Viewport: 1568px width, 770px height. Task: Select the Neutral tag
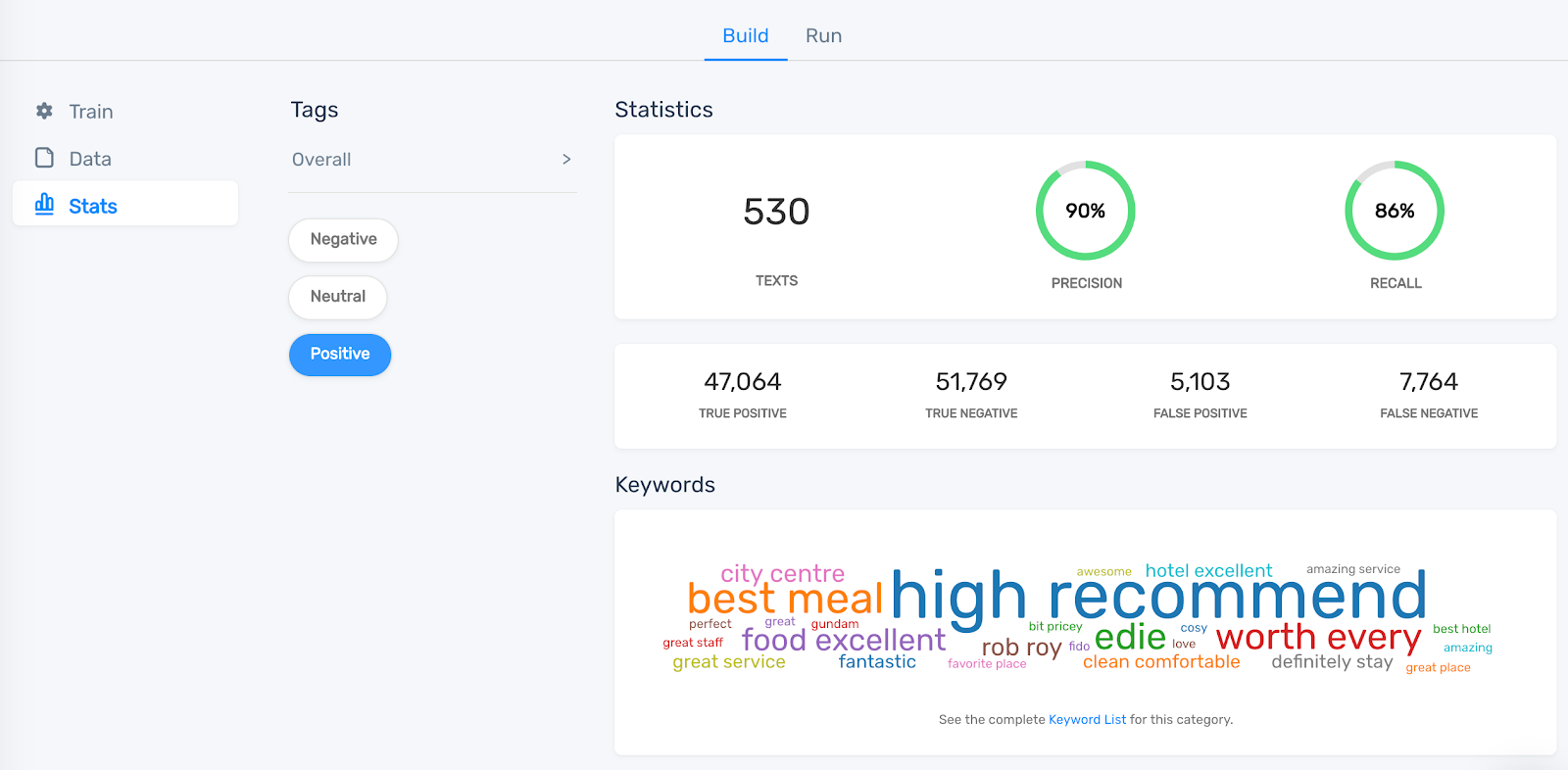[338, 297]
